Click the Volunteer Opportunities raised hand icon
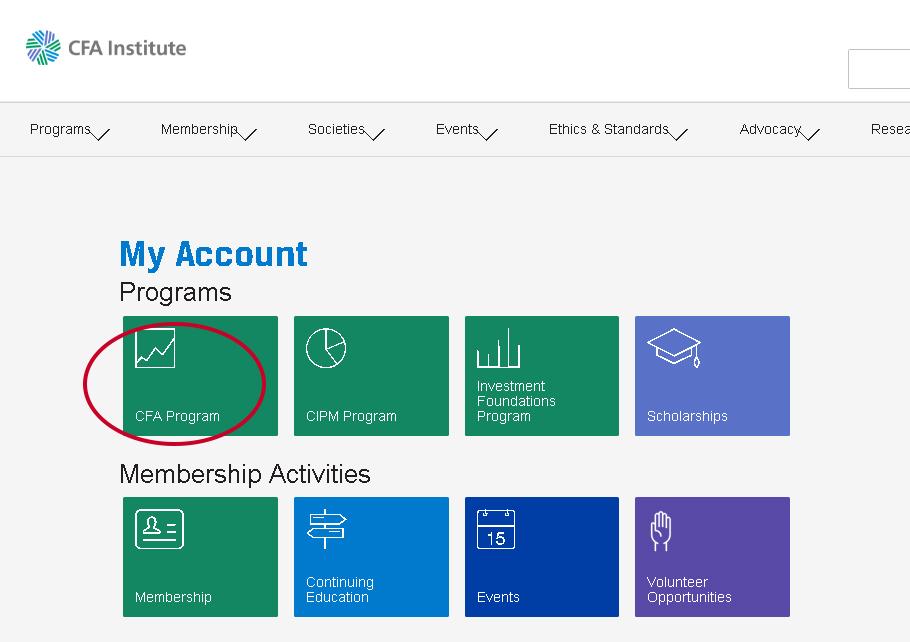 [x=660, y=531]
